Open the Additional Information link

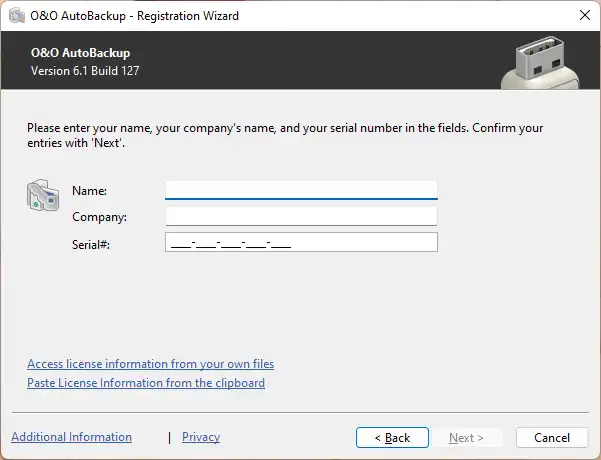72,437
